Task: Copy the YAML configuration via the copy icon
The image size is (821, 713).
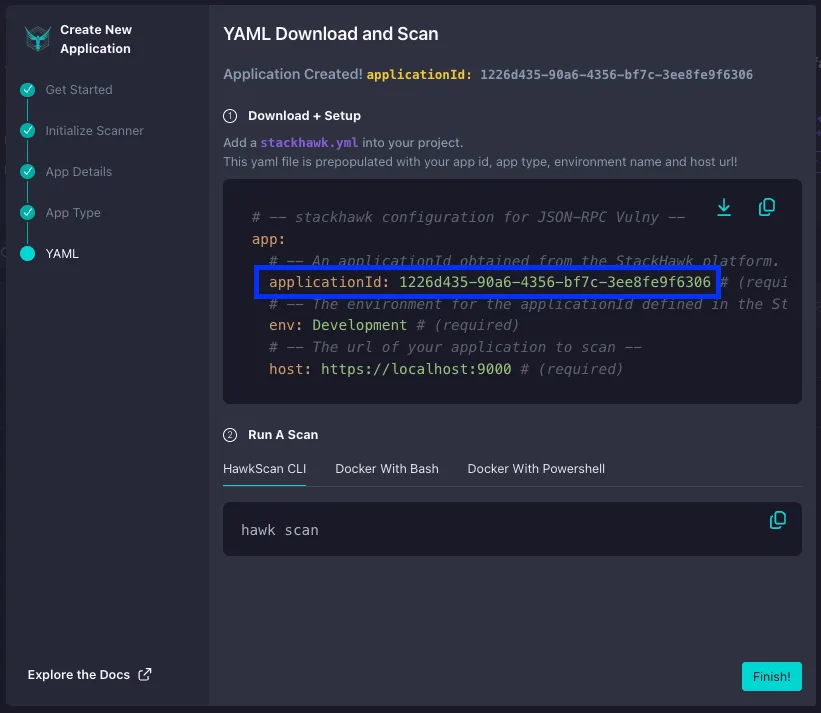Action: (767, 207)
